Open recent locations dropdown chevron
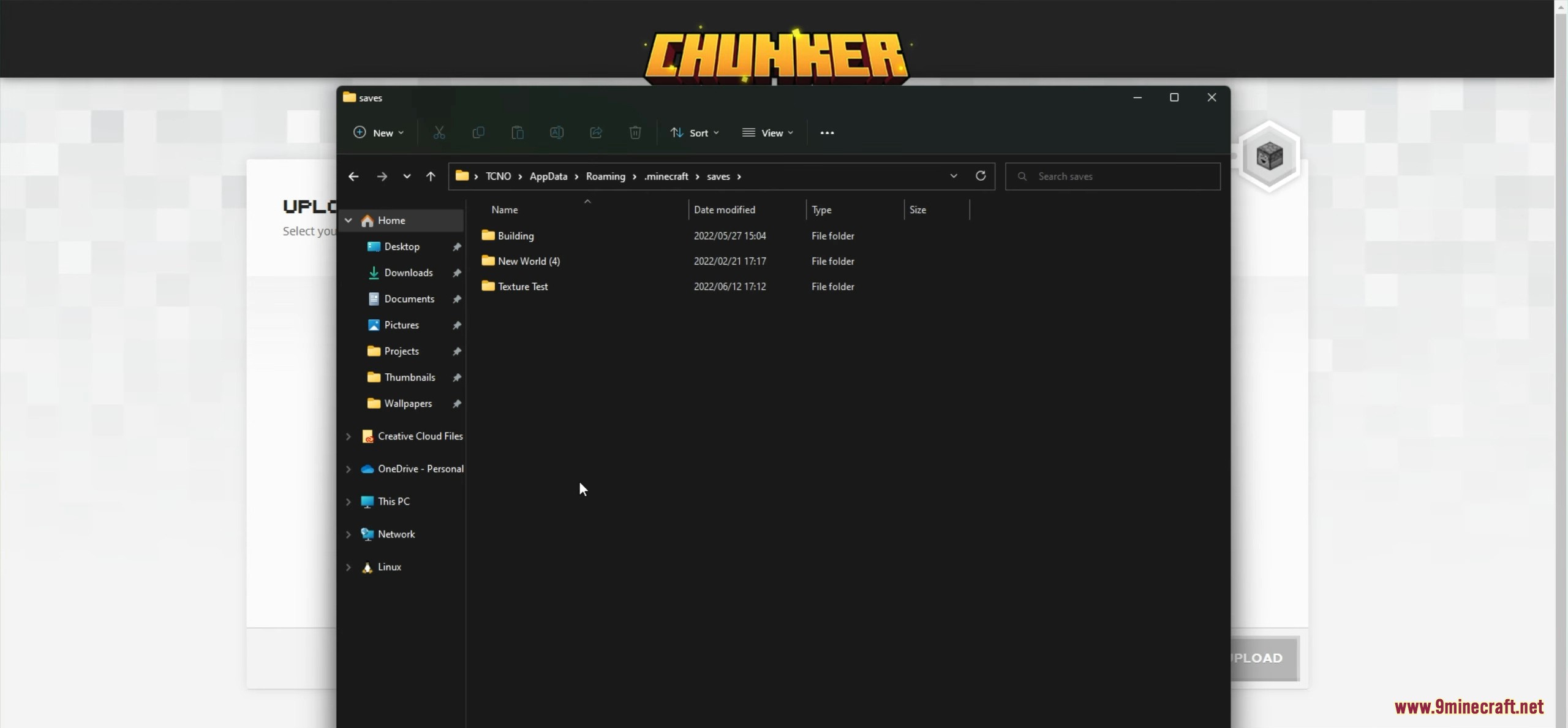Screen dimensions: 1568x728 pos(407,176)
